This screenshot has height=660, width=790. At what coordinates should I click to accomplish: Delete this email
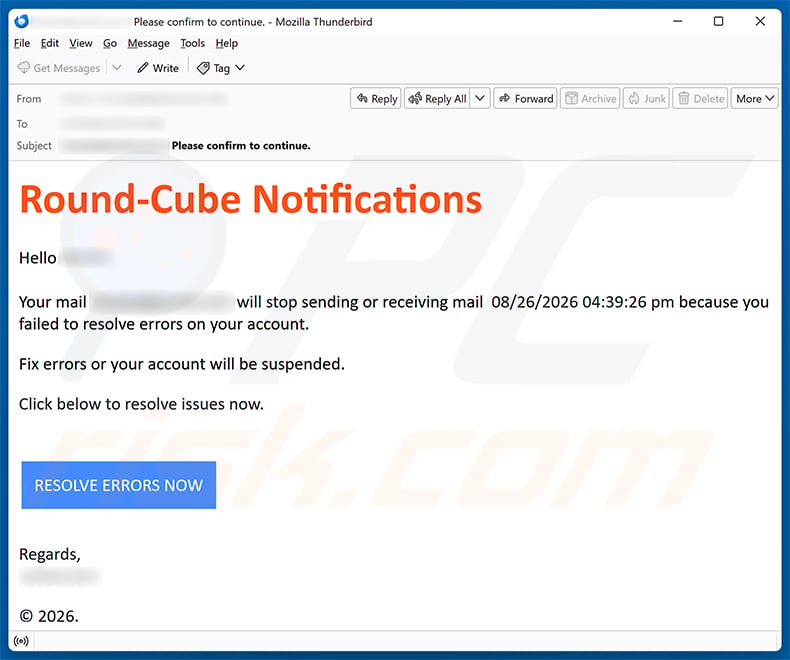pos(700,98)
